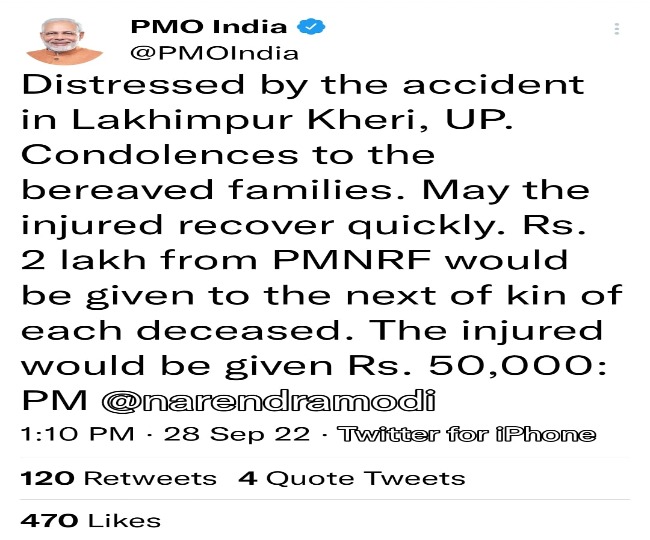650x540 pixels.
Task: Click the PMO India display name
Action: (209, 27)
